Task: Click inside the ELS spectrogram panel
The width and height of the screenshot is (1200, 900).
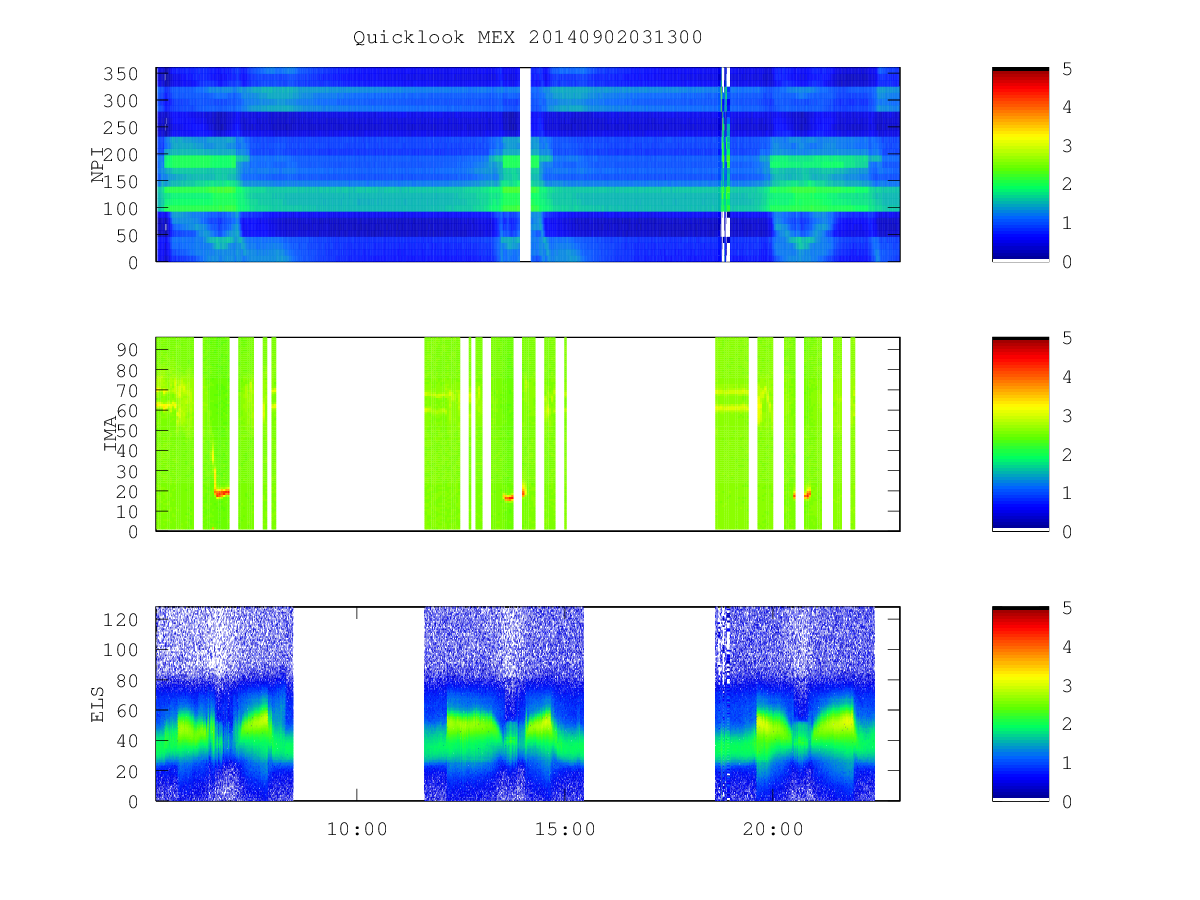Action: (x=528, y=704)
